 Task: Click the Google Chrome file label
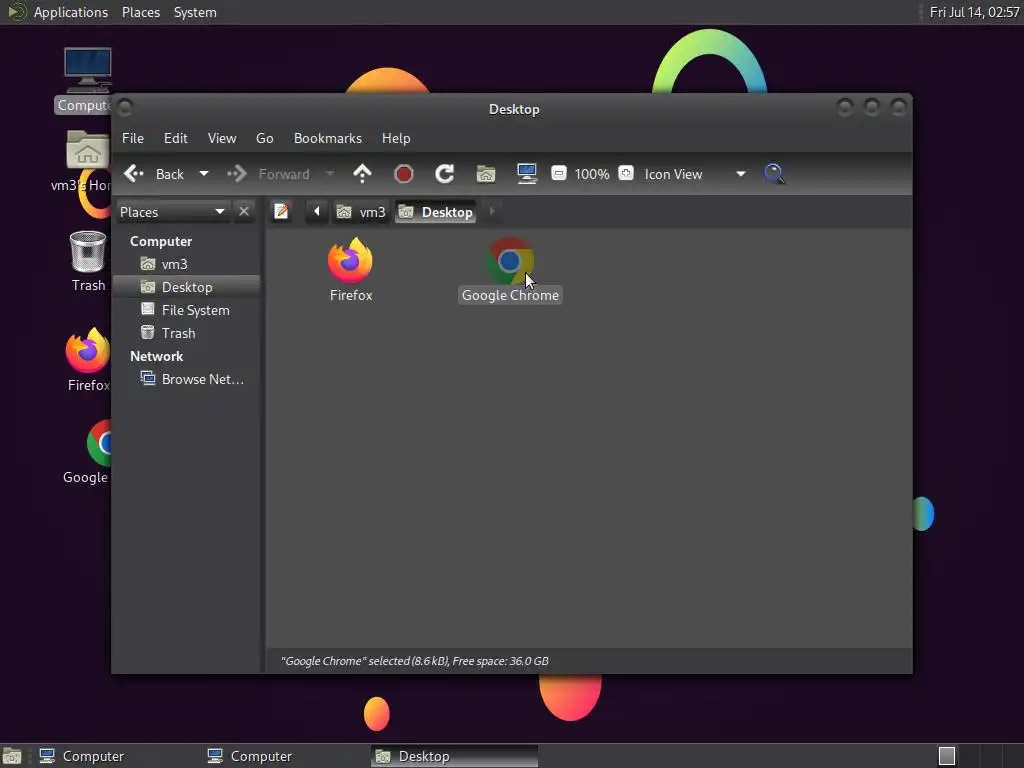coord(510,295)
